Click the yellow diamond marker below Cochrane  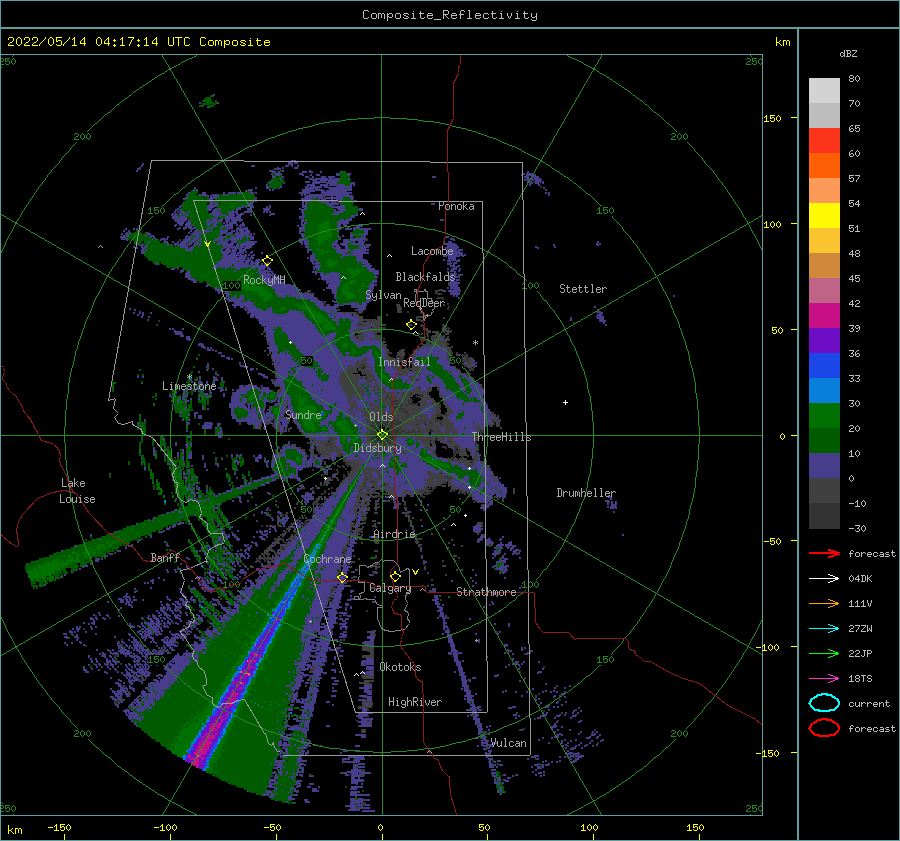click(x=342, y=577)
